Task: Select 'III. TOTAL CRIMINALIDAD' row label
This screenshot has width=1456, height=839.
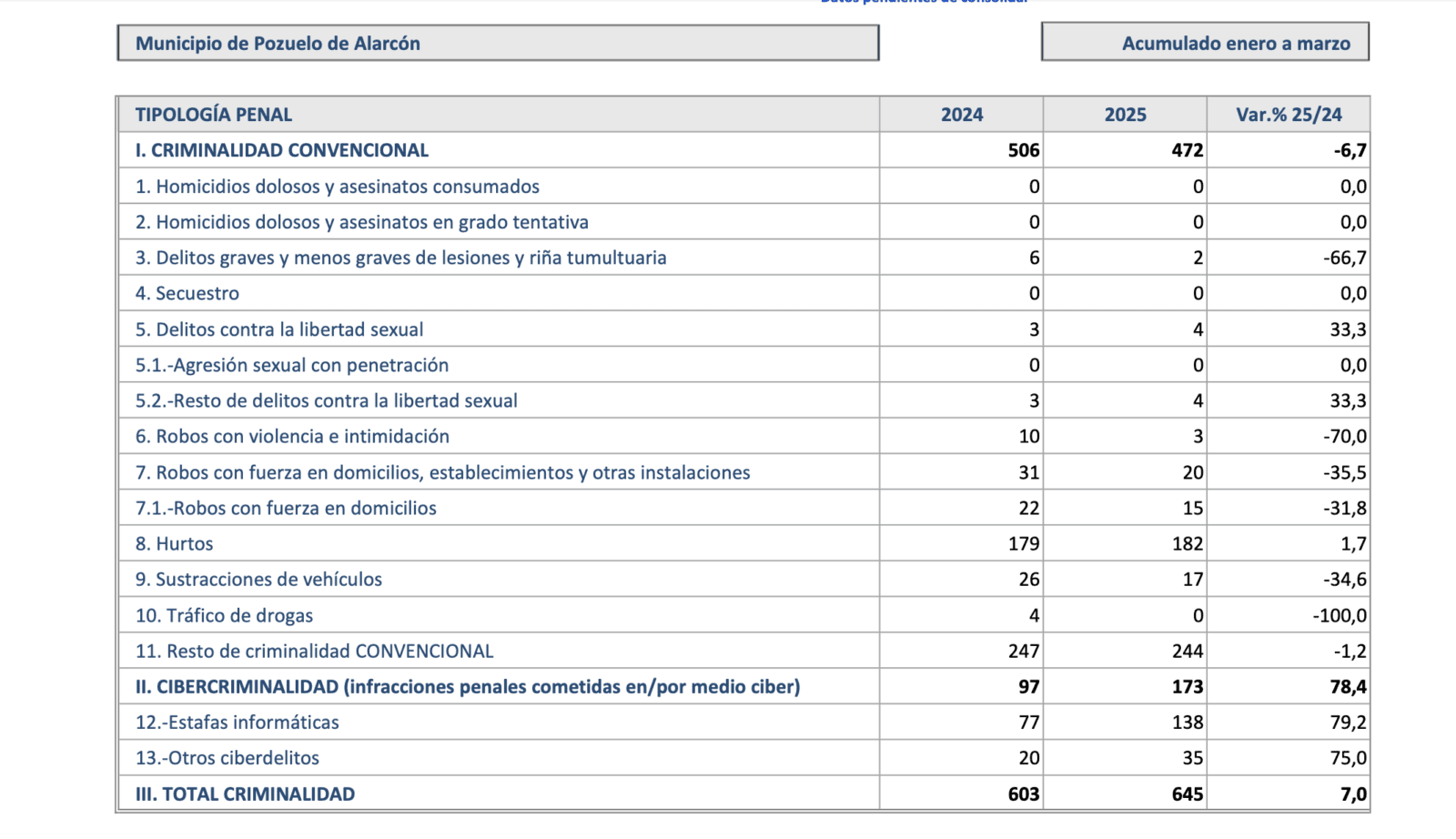Action: point(246,794)
